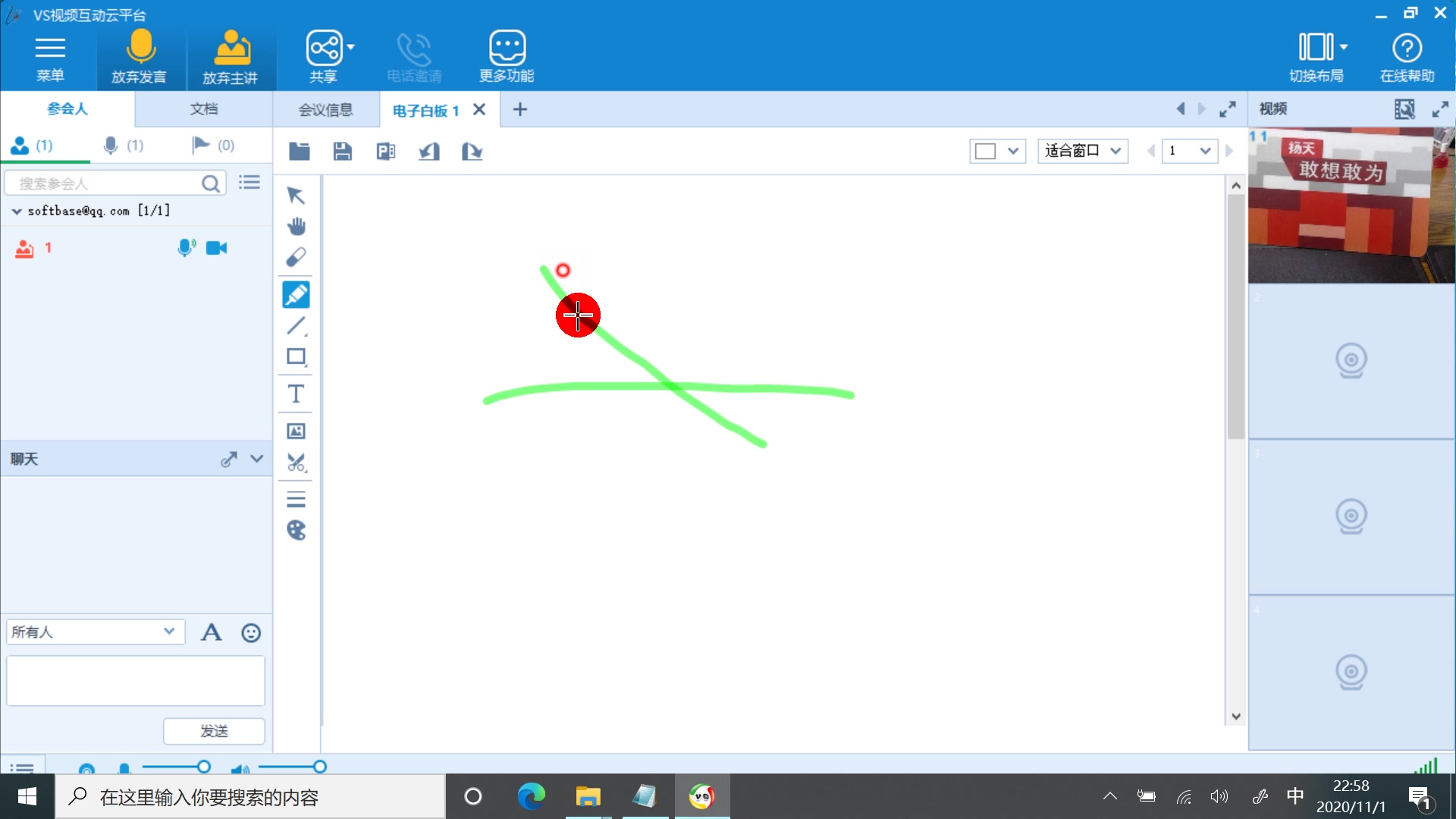Switch to the 参会人 tab
Image resolution: width=1456 pixels, height=819 pixels.
67,109
